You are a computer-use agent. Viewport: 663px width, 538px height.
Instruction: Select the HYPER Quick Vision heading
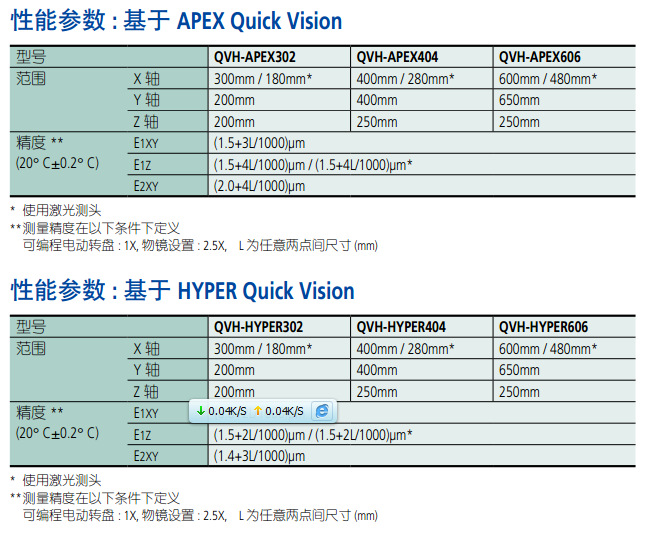click(x=181, y=291)
